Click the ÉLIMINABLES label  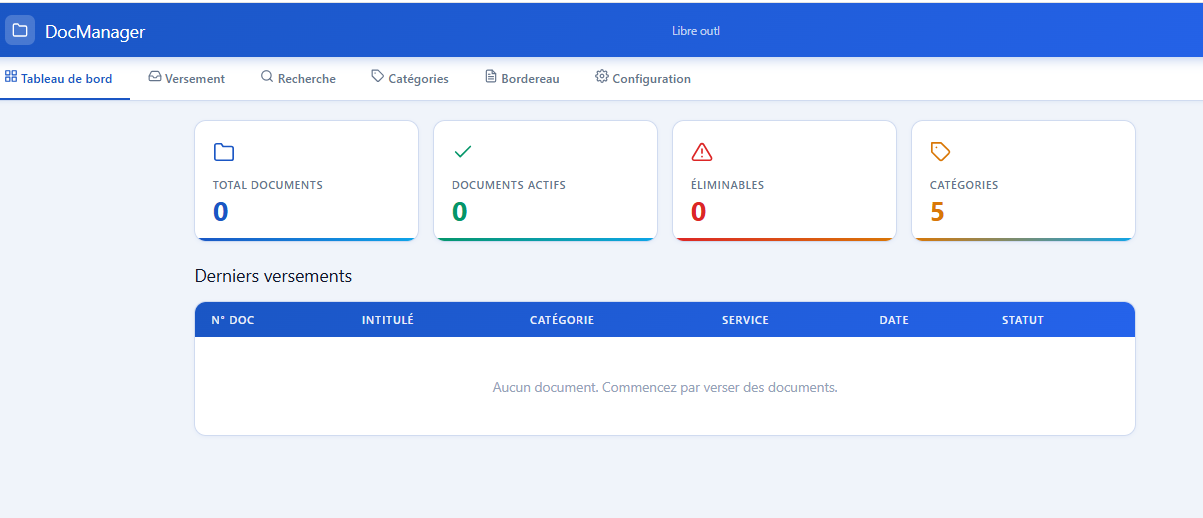point(728,185)
